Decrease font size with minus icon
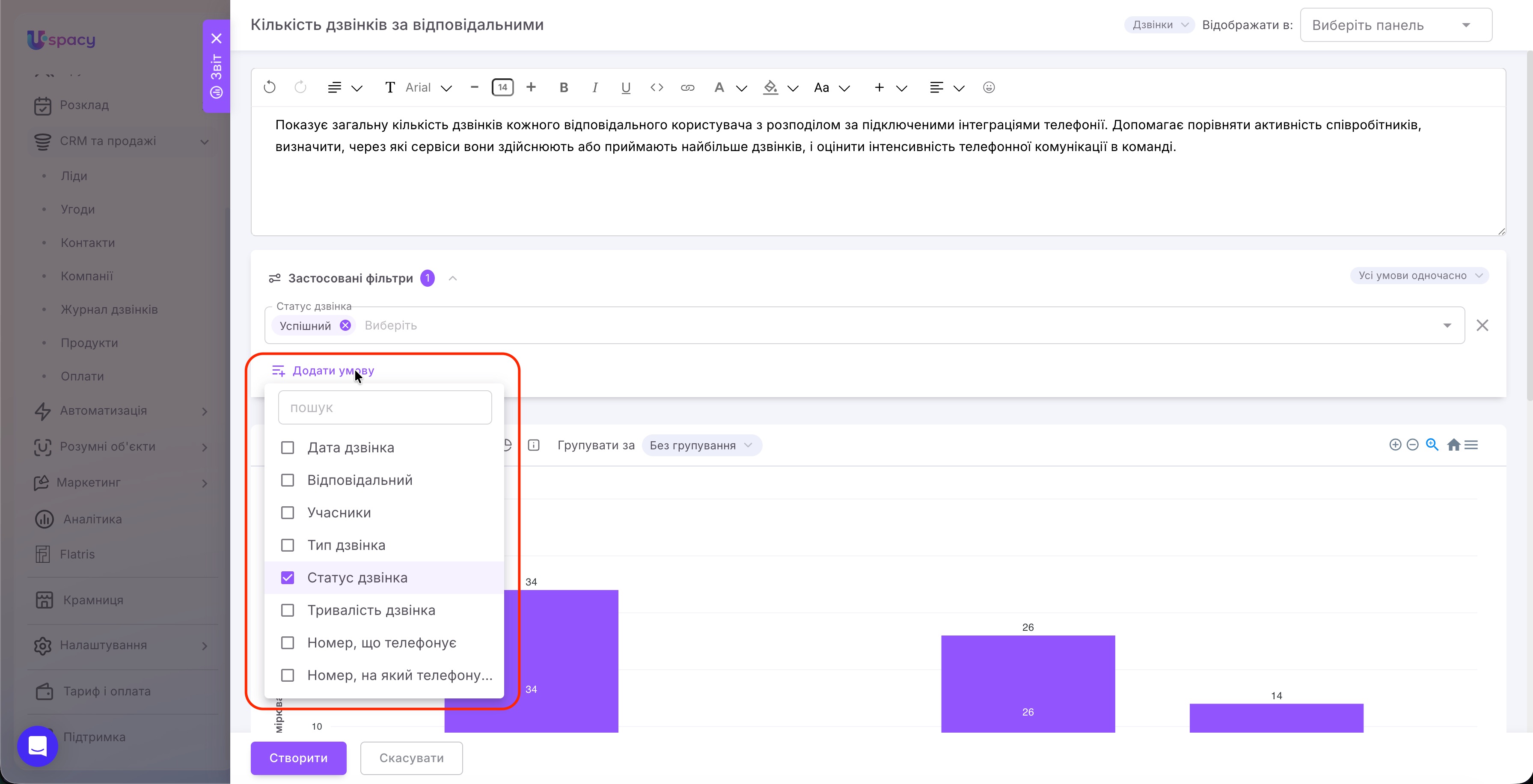Image resolution: width=1533 pixels, height=784 pixels. point(474,87)
